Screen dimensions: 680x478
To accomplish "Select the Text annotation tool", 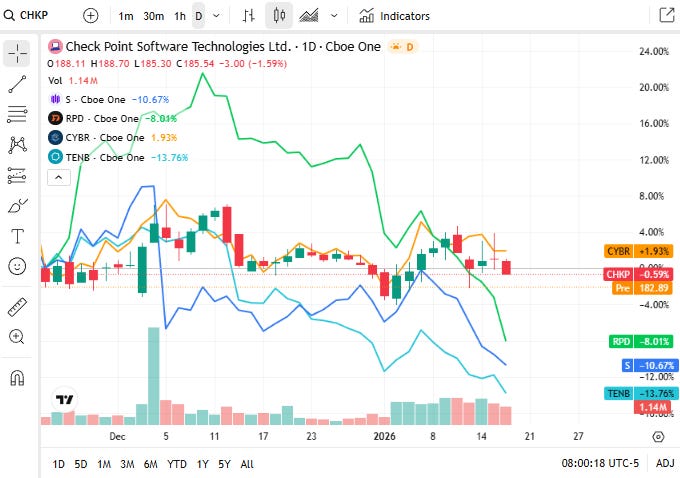I will point(17,236).
